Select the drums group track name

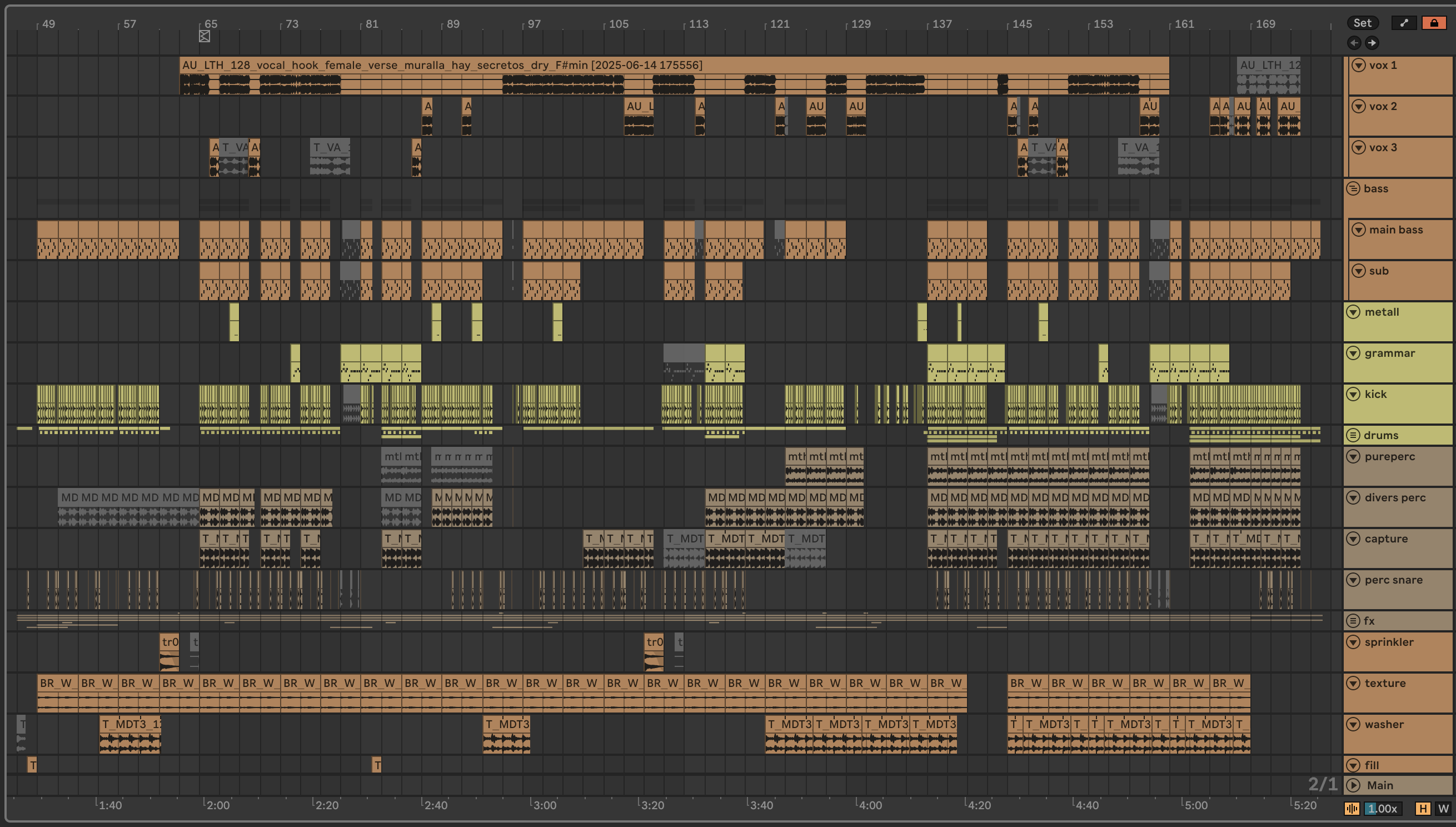tap(1381, 435)
